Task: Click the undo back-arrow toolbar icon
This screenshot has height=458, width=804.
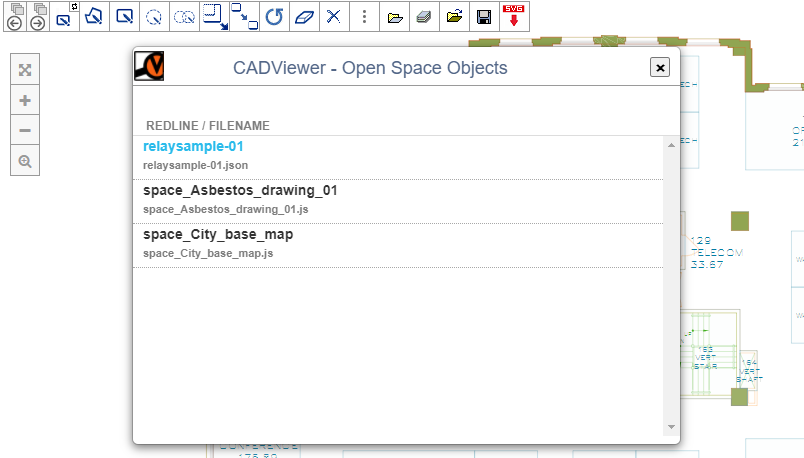Action: click(14, 23)
